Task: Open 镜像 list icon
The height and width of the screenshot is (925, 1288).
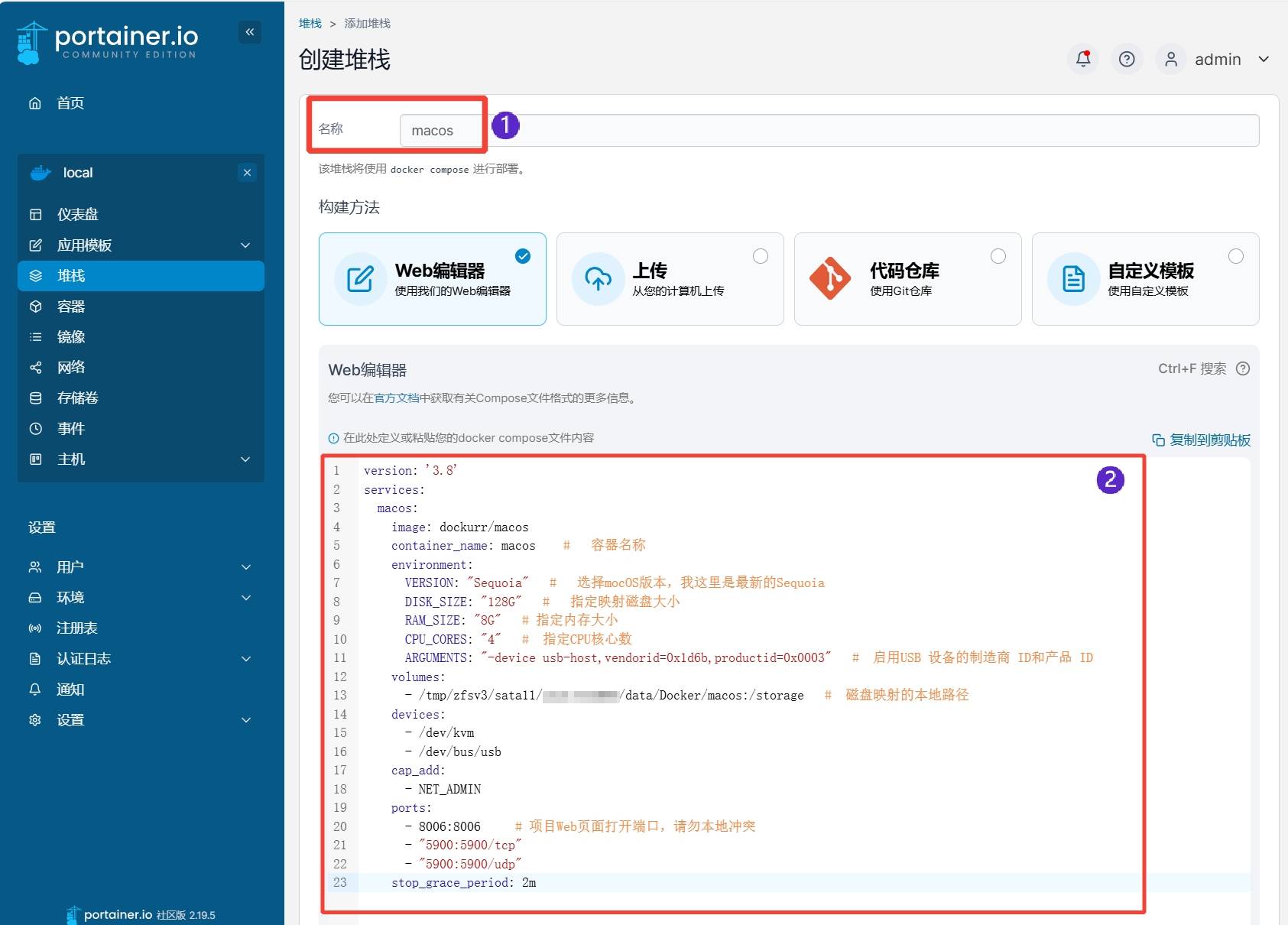Action: click(x=35, y=337)
